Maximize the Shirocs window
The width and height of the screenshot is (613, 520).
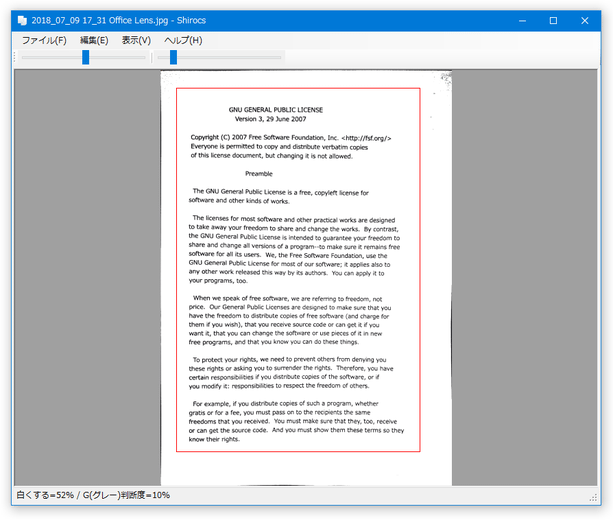(553, 21)
